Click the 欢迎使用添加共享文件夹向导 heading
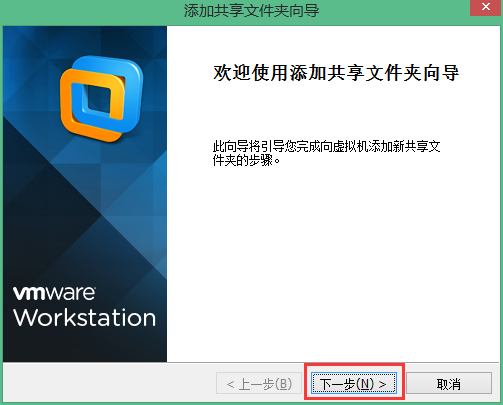 (x=336, y=73)
